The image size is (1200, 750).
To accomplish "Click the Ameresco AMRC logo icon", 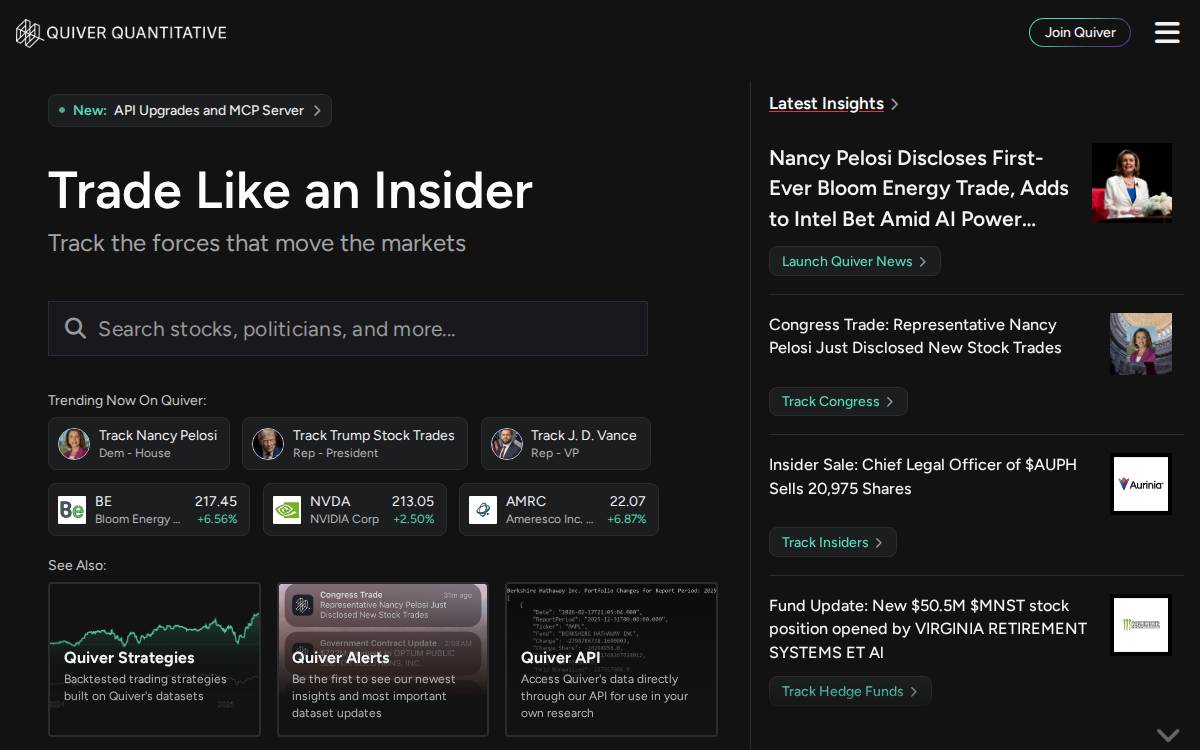I will (x=483, y=510).
